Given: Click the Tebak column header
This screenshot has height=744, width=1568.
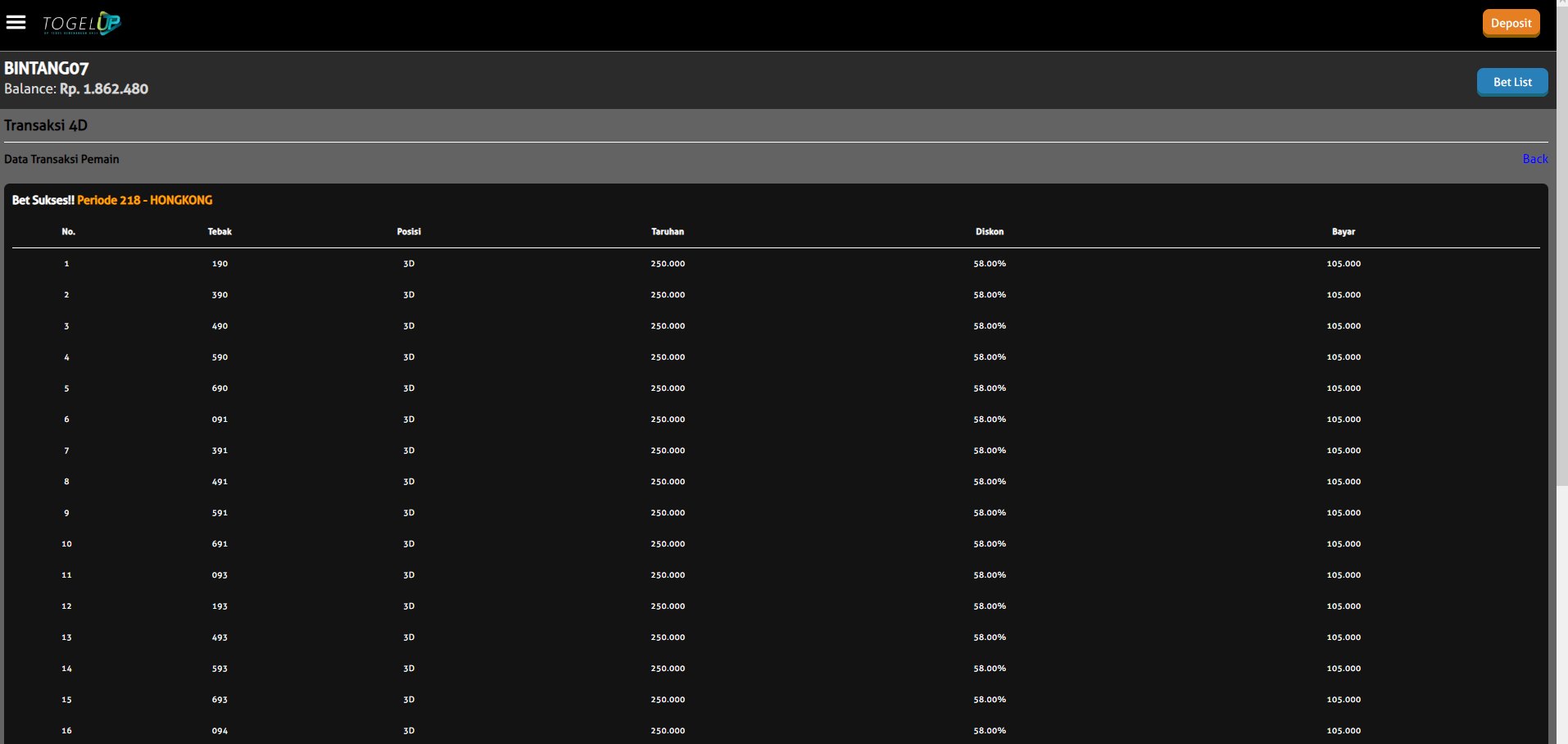Looking at the screenshot, I should click(x=220, y=232).
